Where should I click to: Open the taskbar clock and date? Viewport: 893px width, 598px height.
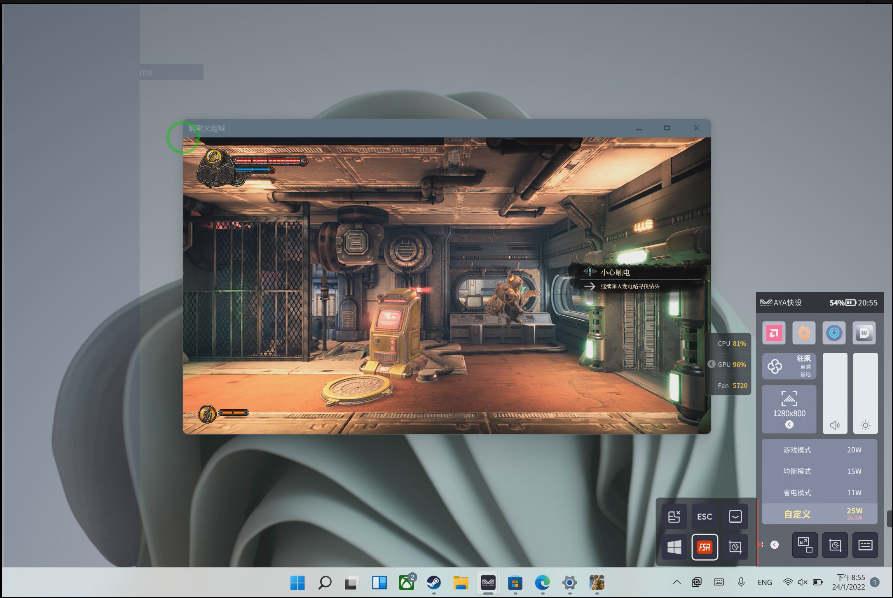pyautogui.click(x=849, y=582)
